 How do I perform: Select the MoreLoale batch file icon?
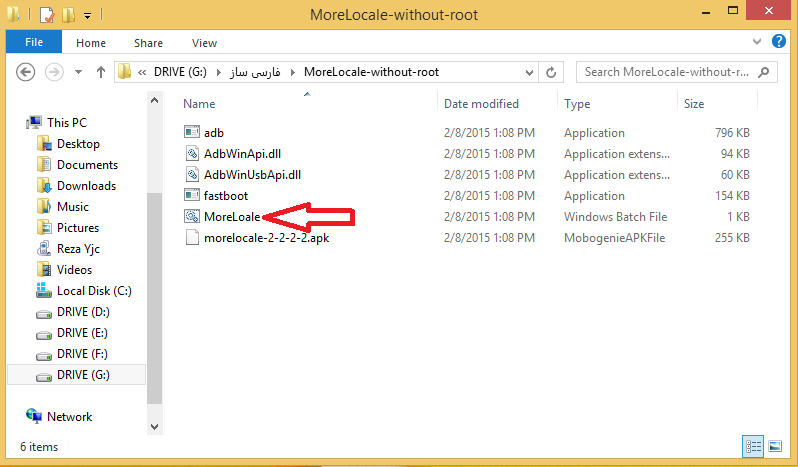(x=192, y=217)
